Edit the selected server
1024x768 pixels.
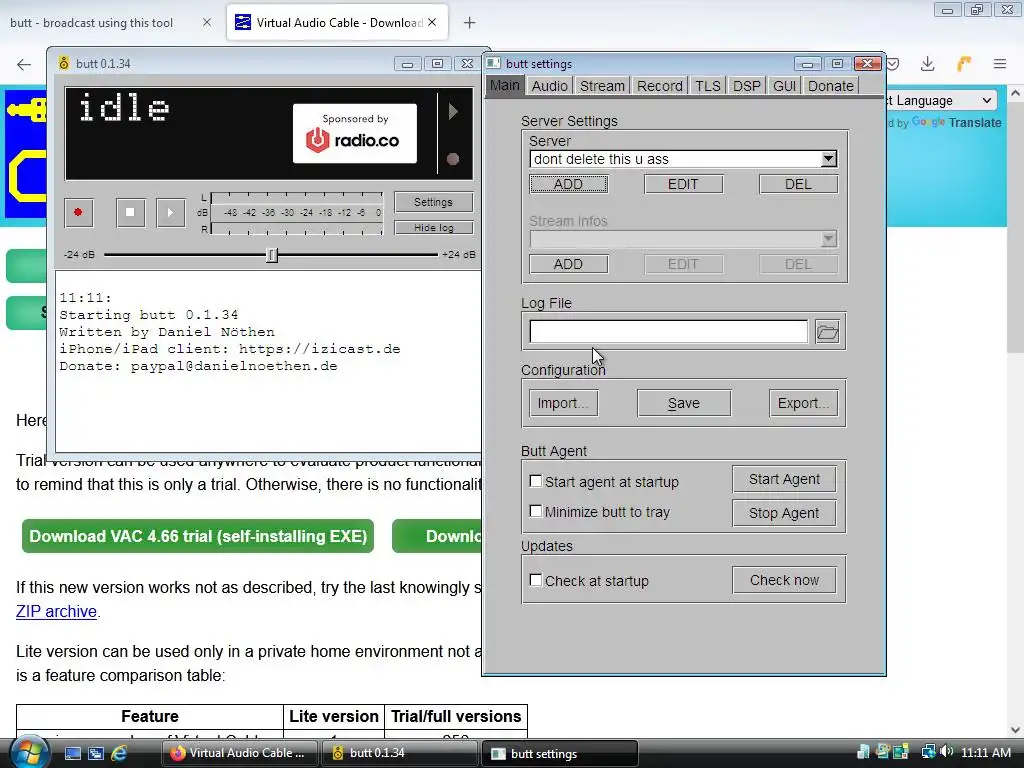[683, 184]
